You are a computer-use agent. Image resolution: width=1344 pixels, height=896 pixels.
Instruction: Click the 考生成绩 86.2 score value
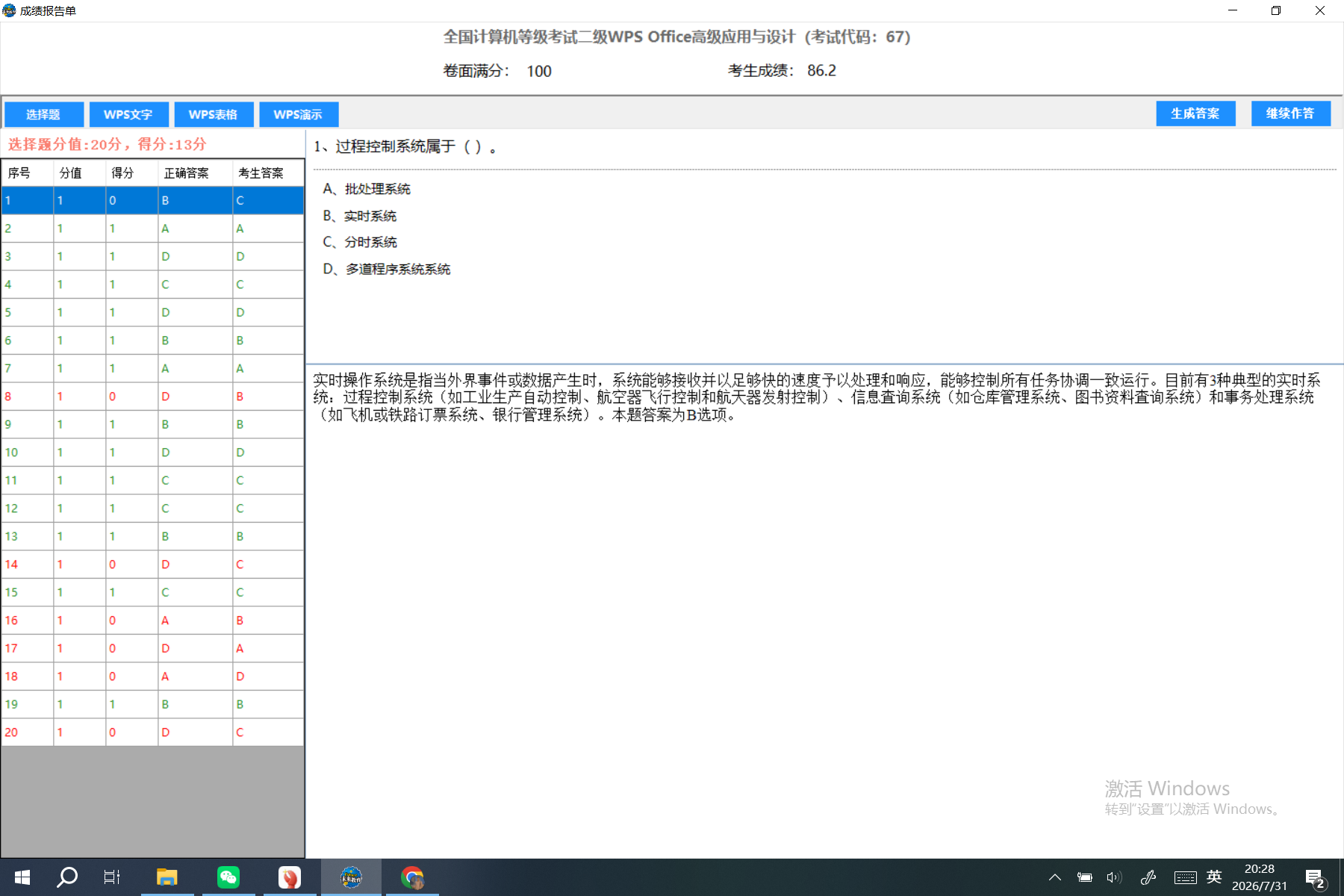coord(821,70)
